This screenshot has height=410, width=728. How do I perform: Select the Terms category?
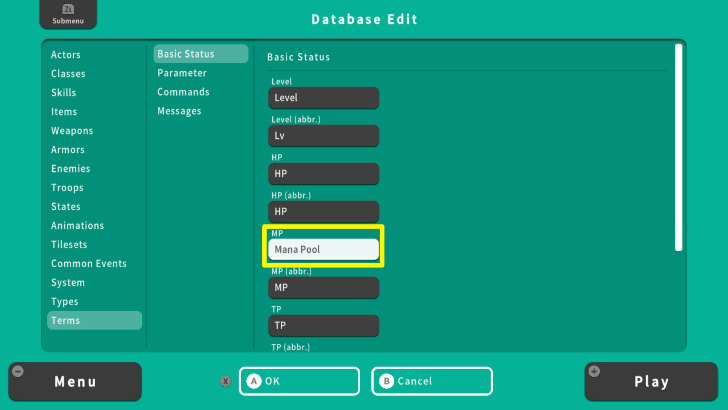(94, 320)
